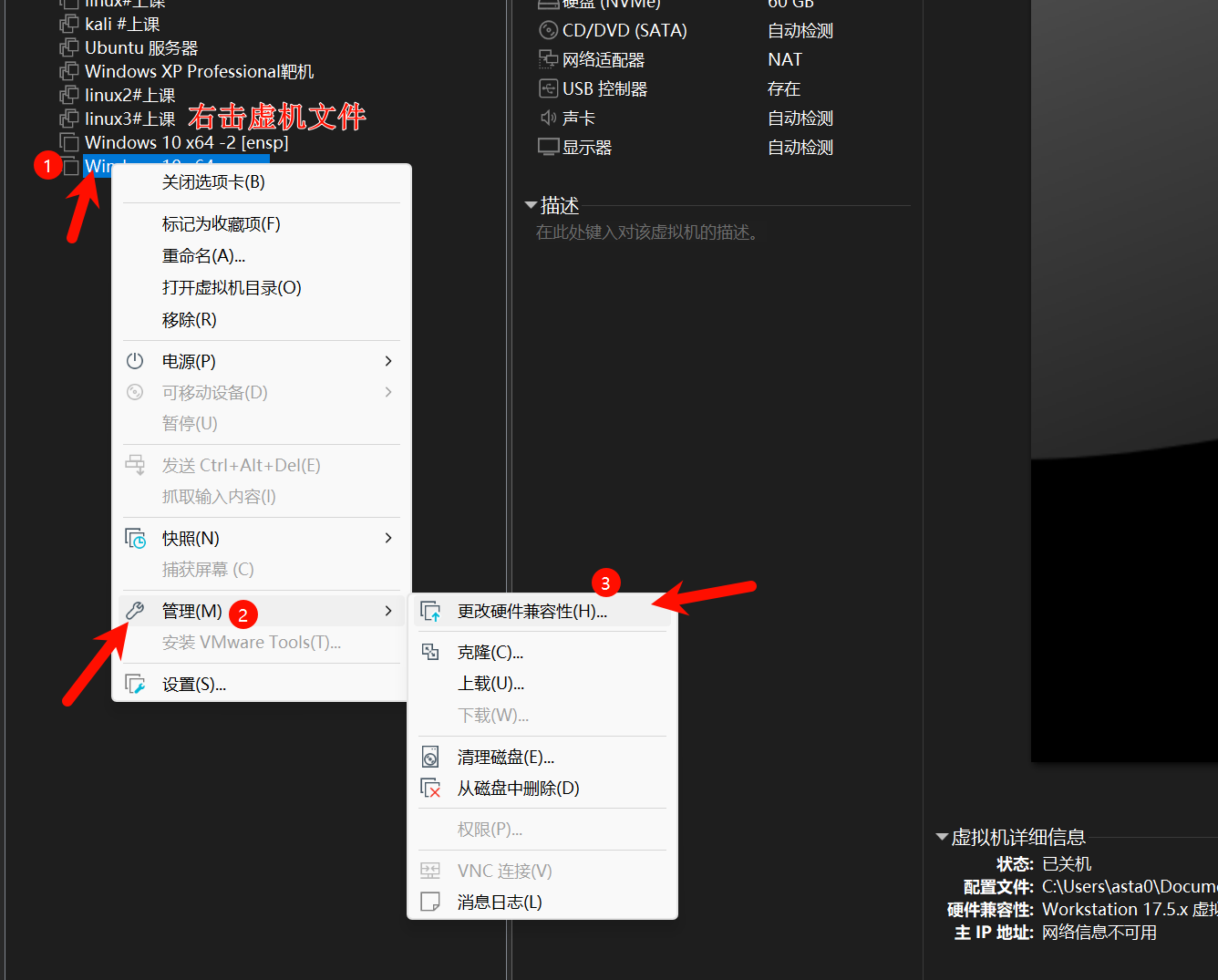Expand the 管理(M) submenu arrow
Screen dimensions: 1218x980
pyautogui.click(x=388, y=611)
